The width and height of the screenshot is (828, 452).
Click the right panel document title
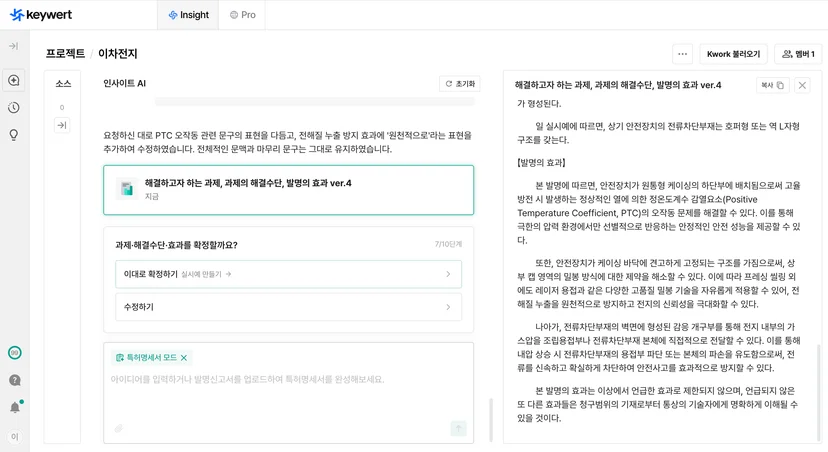618,85
